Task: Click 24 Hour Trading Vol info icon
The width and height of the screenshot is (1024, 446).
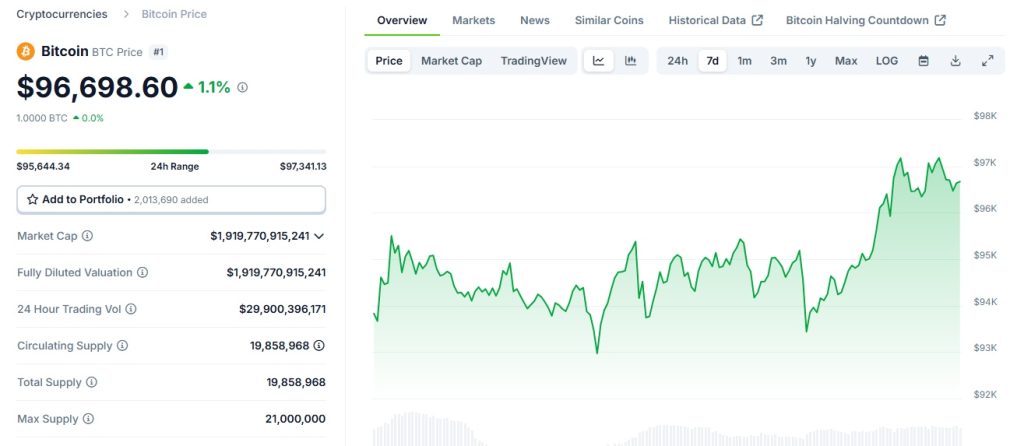Action: (131, 309)
